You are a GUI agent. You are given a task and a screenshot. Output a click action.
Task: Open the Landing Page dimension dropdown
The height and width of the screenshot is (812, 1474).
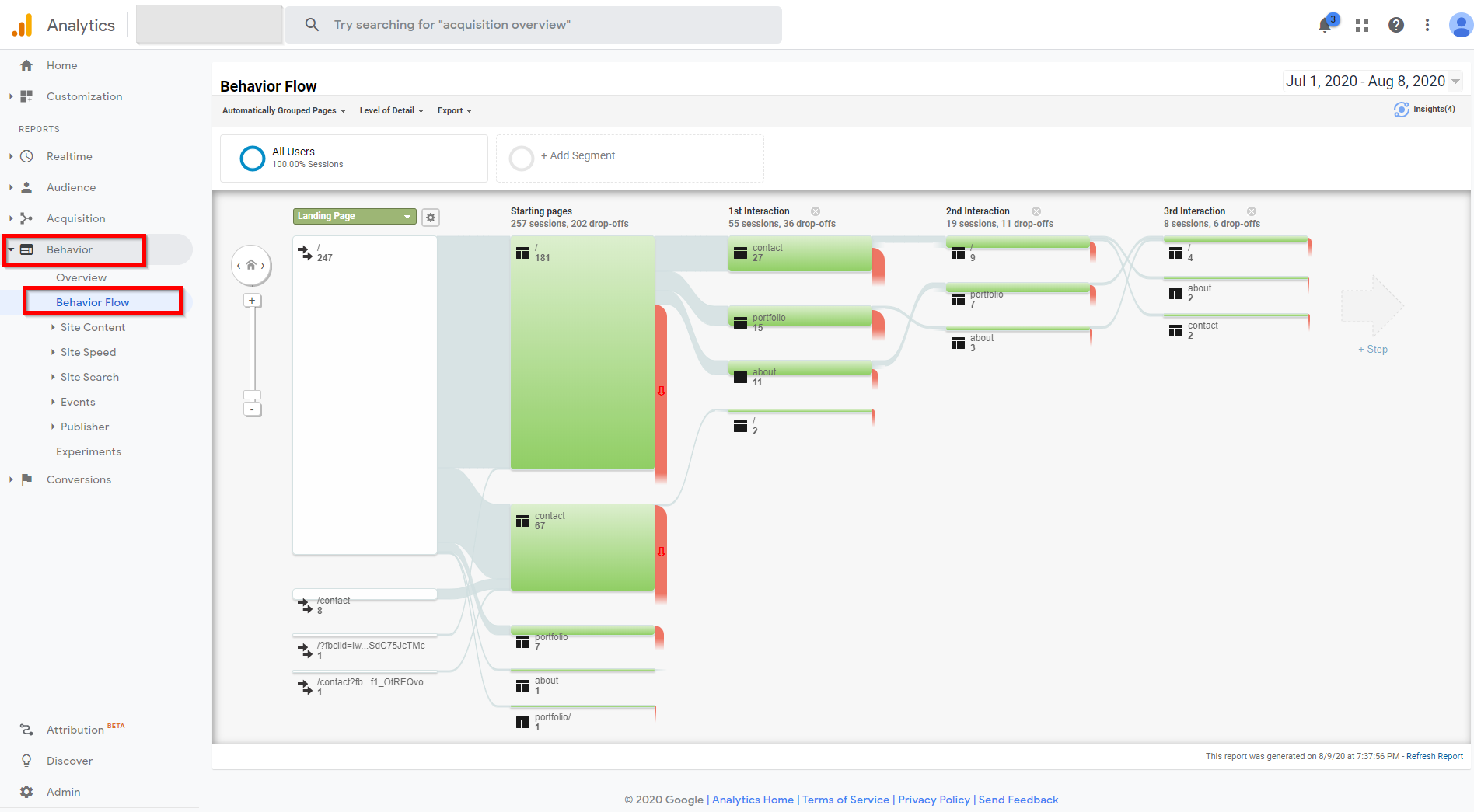pyautogui.click(x=354, y=216)
